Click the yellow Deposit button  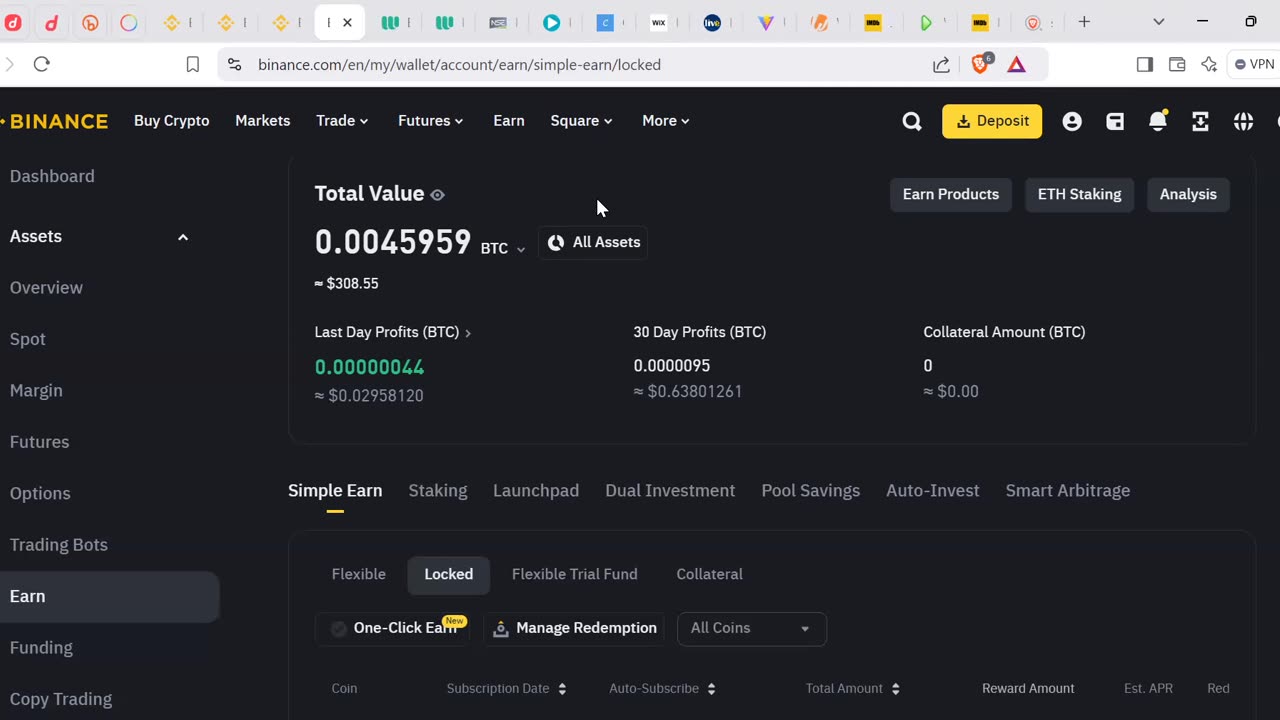point(992,121)
